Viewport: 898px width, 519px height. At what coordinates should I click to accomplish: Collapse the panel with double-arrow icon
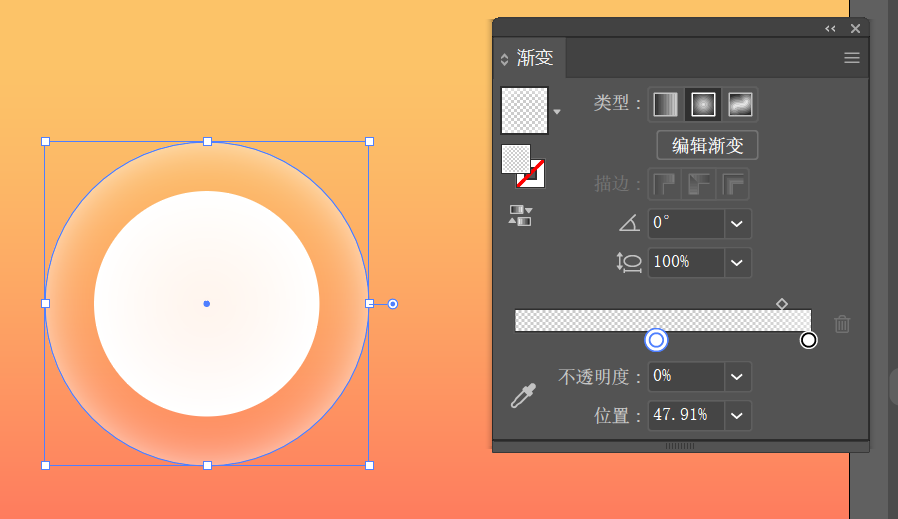[x=830, y=29]
